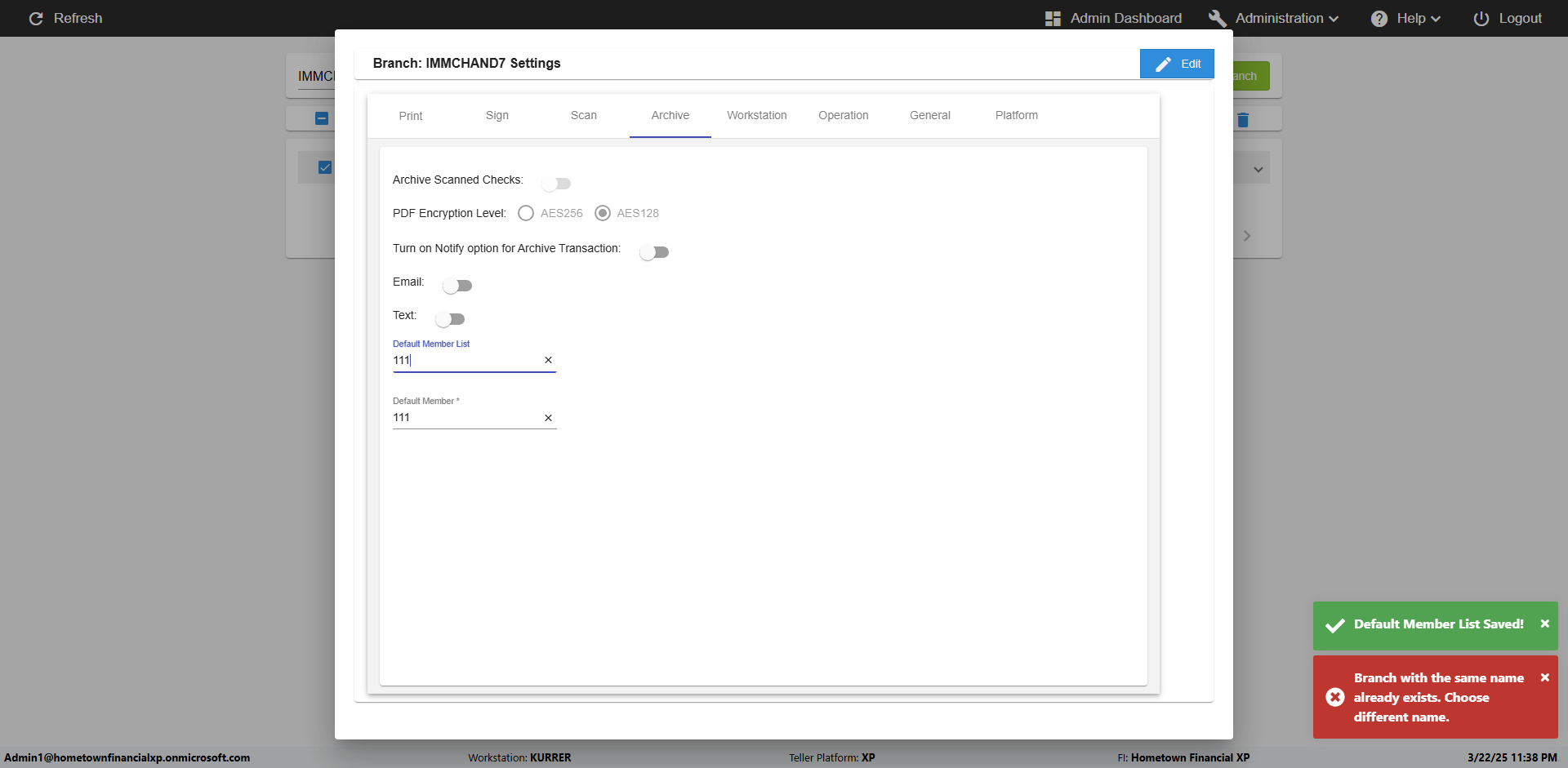
Task: Switch to the Sign tab
Action: (497, 116)
